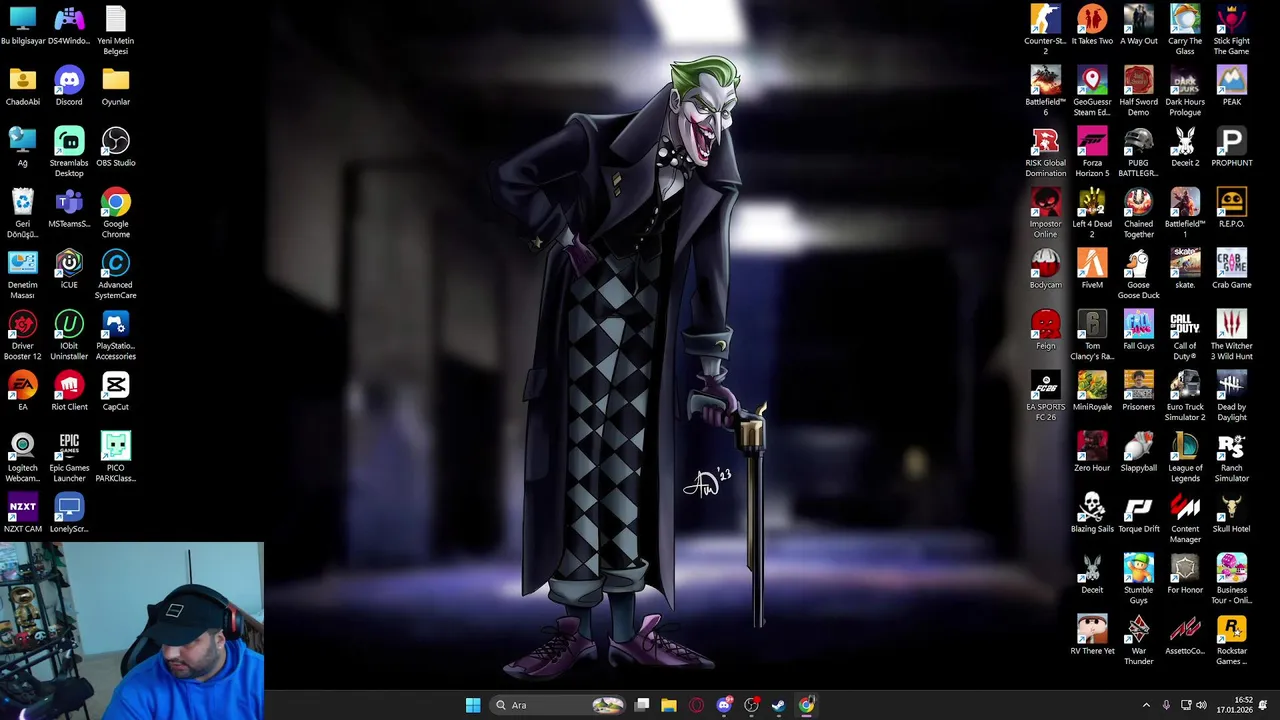Image resolution: width=1280 pixels, height=720 pixels.
Task: Select Forza Horizon 5 shortcut
Action: pyautogui.click(x=1092, y=153)
